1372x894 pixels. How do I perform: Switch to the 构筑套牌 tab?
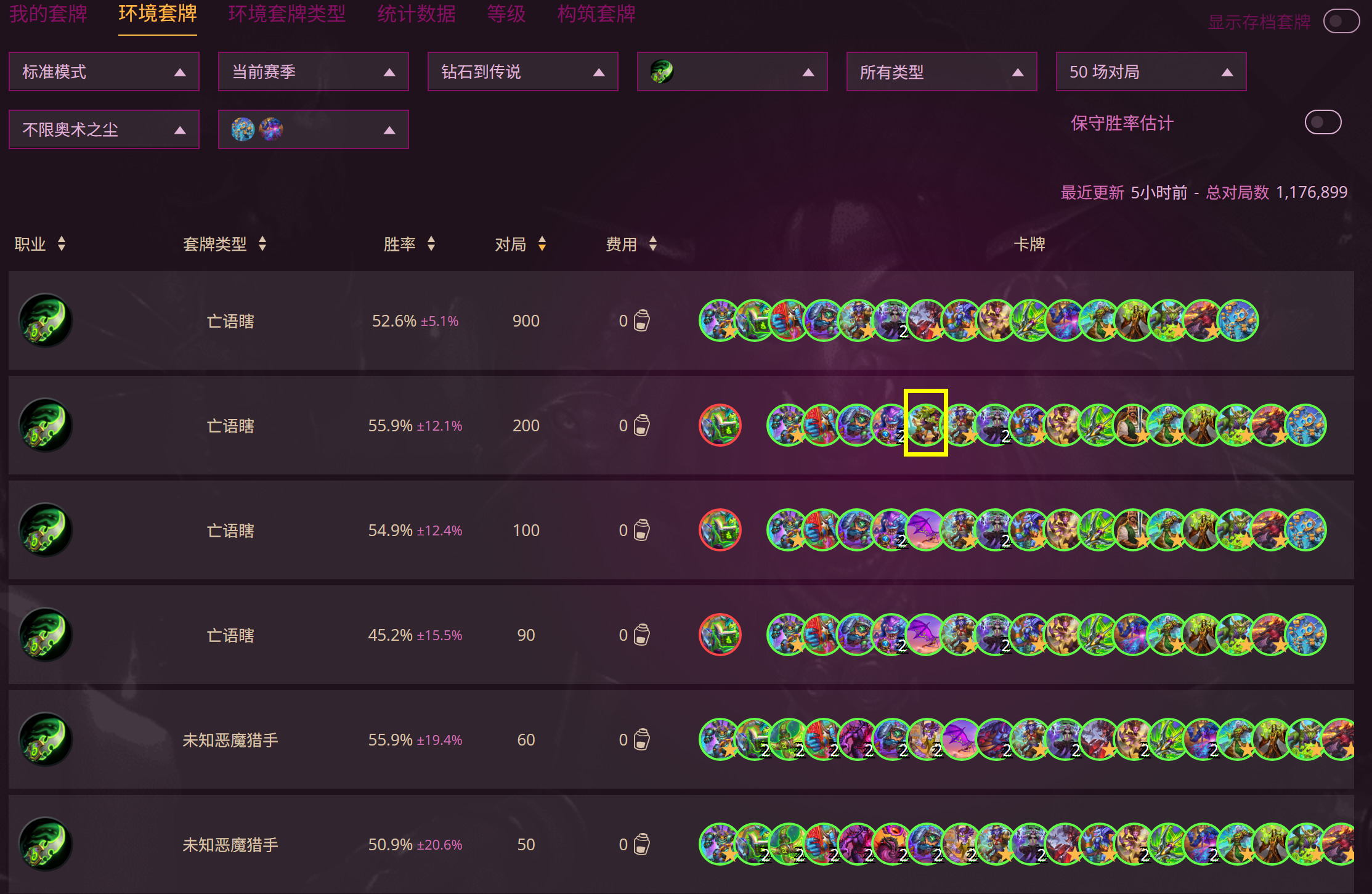coord(596,14)
